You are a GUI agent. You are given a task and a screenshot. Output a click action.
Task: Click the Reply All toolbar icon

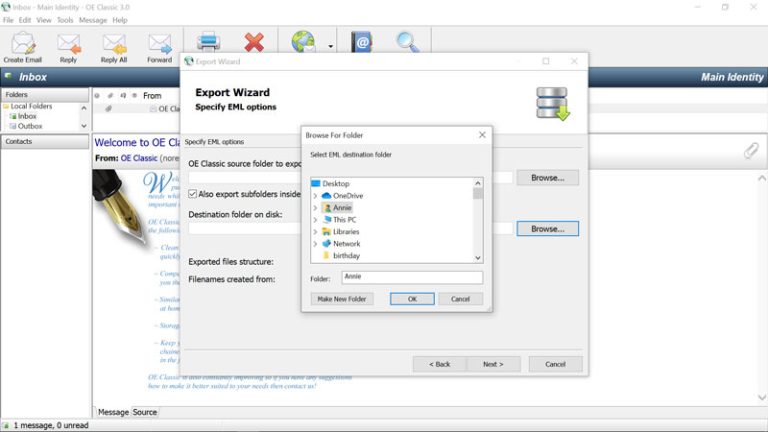coord(114,46)
